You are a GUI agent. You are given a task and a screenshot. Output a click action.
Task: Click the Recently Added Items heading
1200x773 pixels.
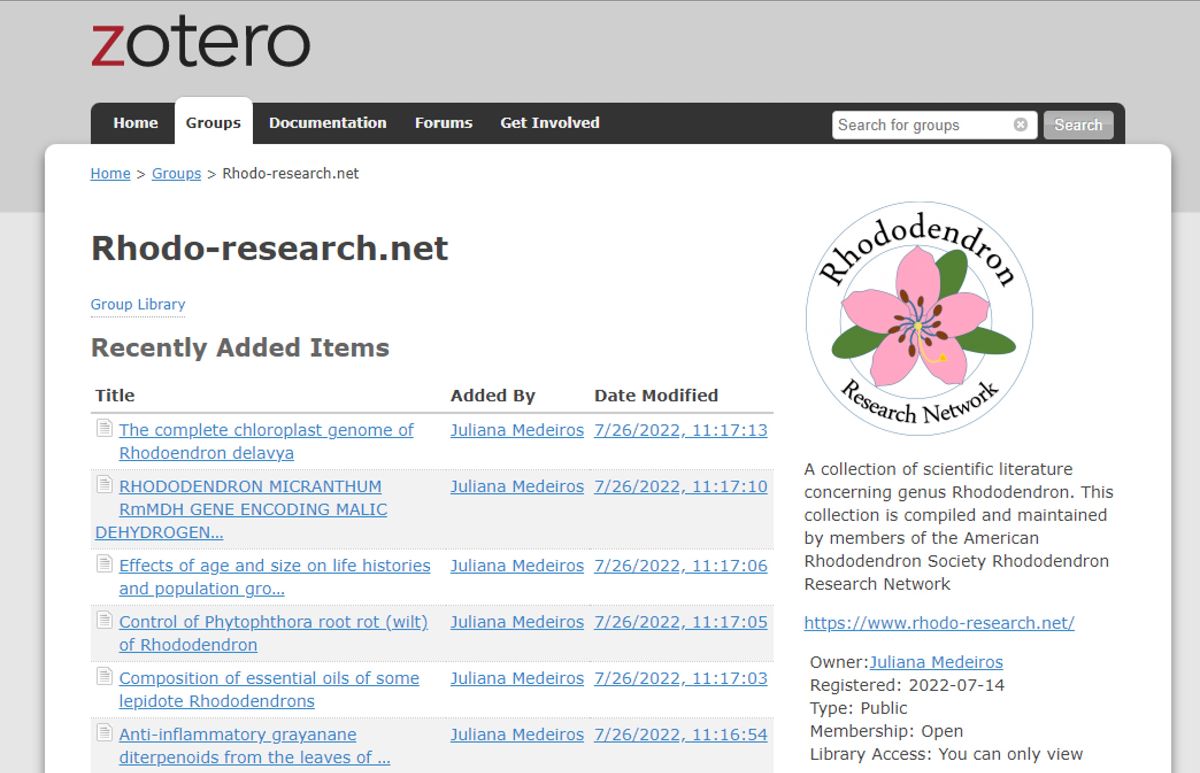(240, 347)
